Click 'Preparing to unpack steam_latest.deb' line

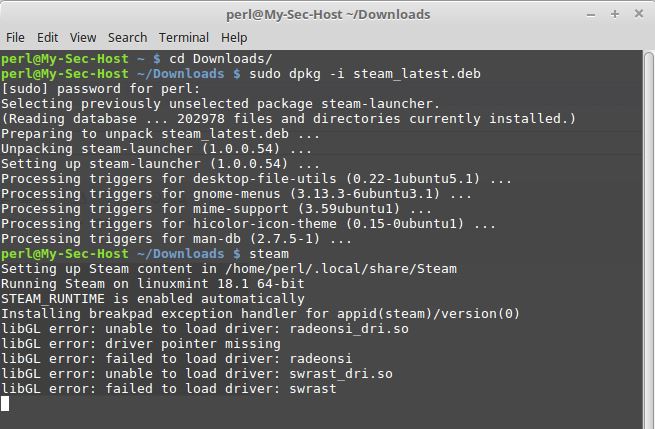(160, 134)
